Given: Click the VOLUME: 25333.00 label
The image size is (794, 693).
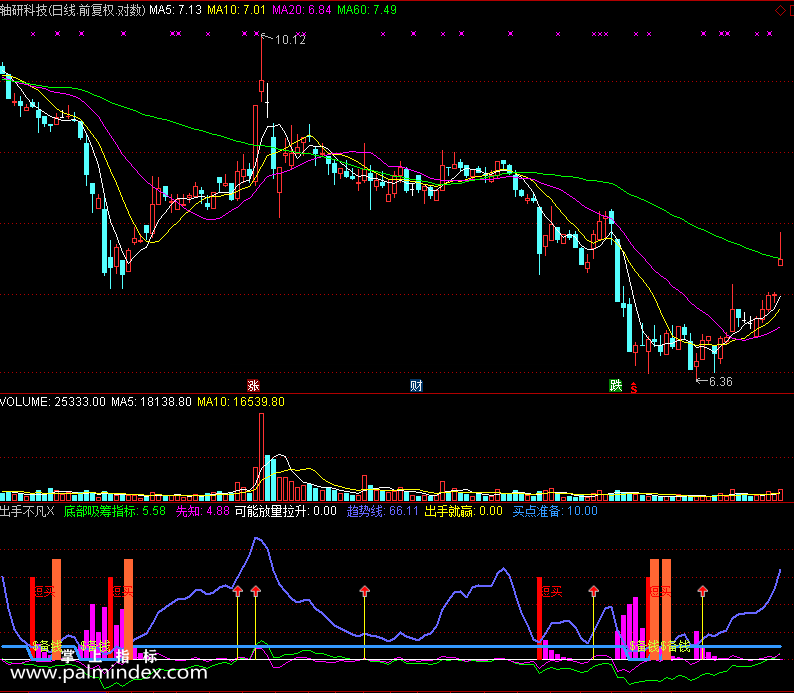Looking at the screenshot, I should point(53,402).
